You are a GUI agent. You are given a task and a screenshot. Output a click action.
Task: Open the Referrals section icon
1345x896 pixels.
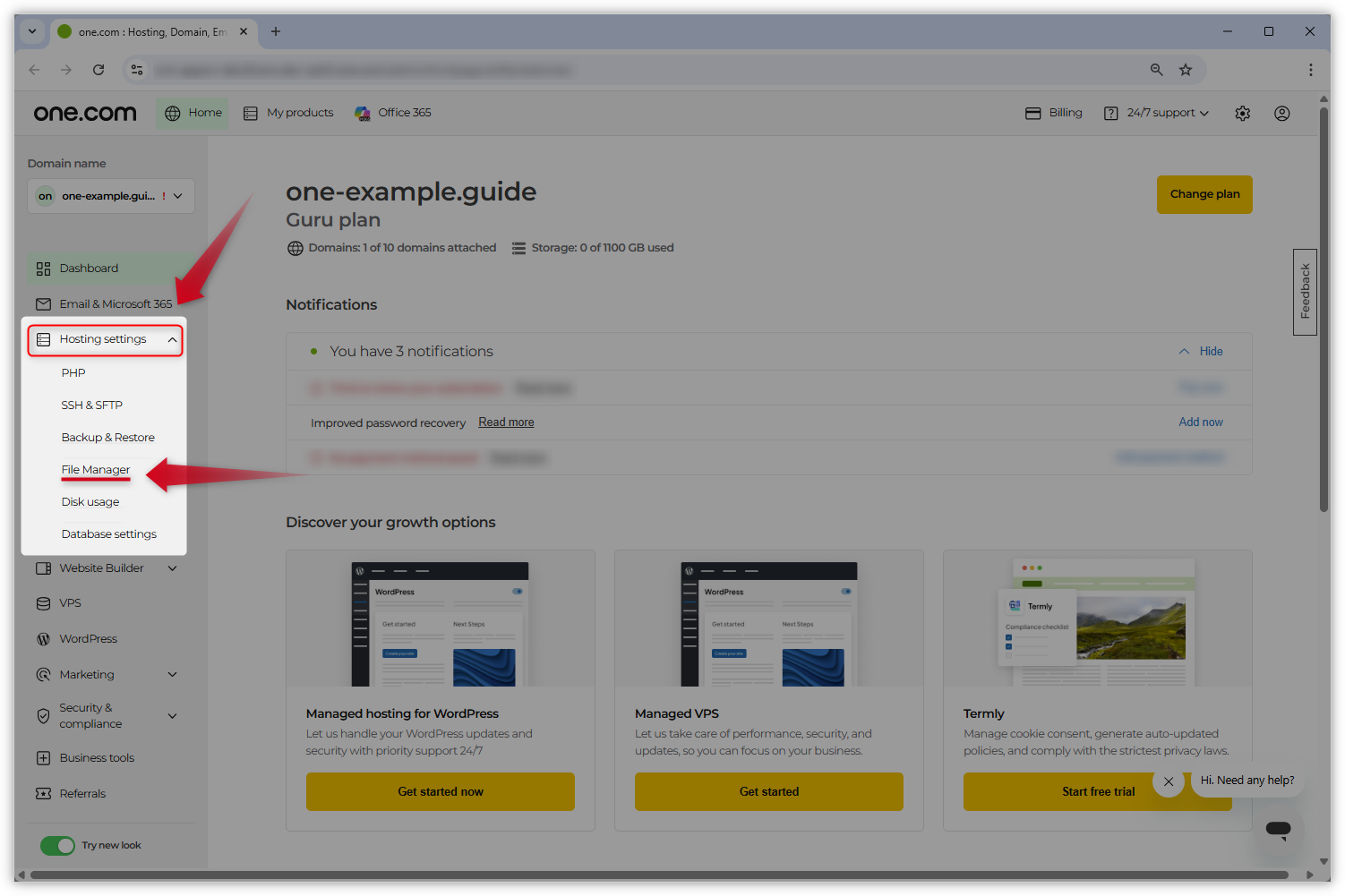[43, 793]
